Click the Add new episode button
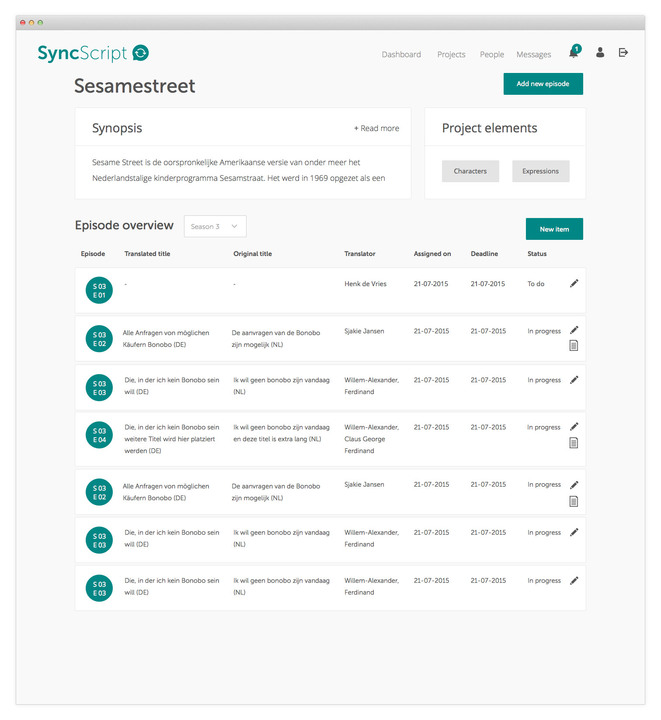Screen dimensions: 661x720 [543, 84]
